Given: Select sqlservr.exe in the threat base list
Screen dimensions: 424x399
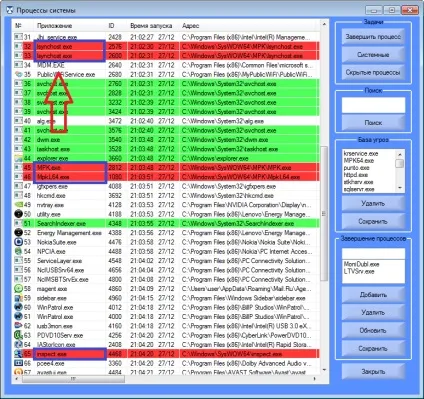Looking at the screenshot, I should pyautogui.click(x=359, y=189).
